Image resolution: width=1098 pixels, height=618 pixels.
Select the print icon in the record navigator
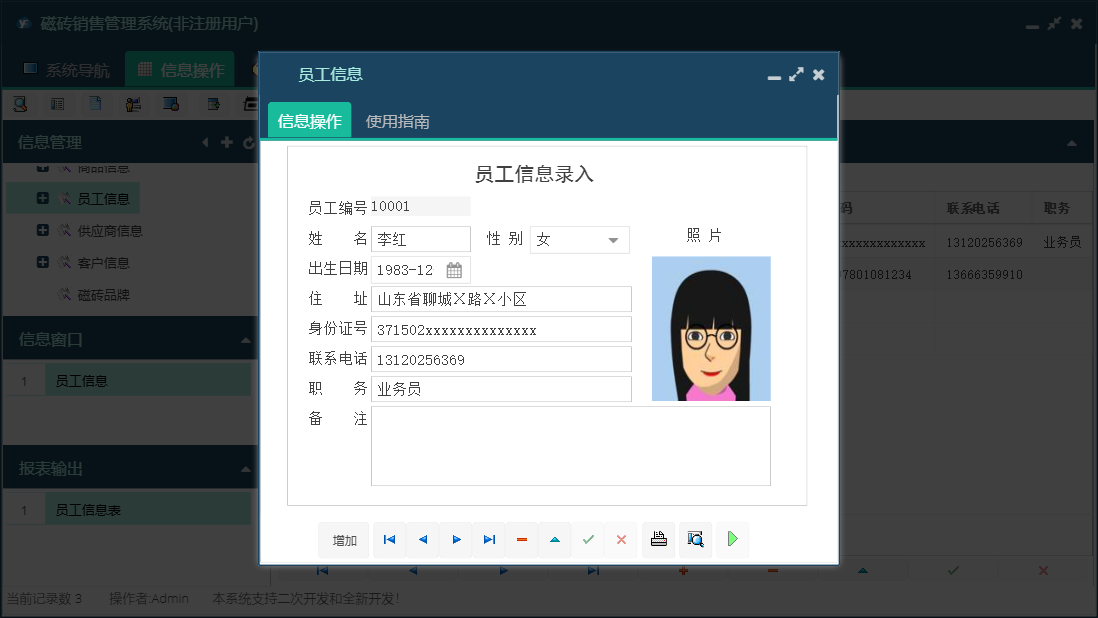[x=658, y=539]
